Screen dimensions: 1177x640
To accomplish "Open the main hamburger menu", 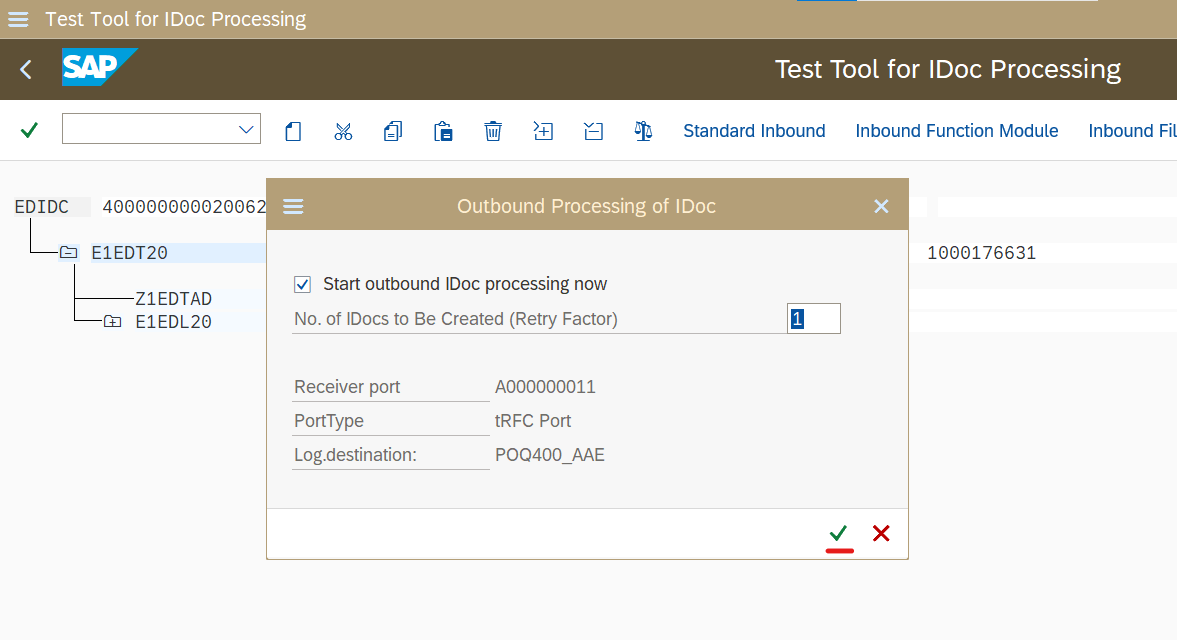I will click(18, 19).
